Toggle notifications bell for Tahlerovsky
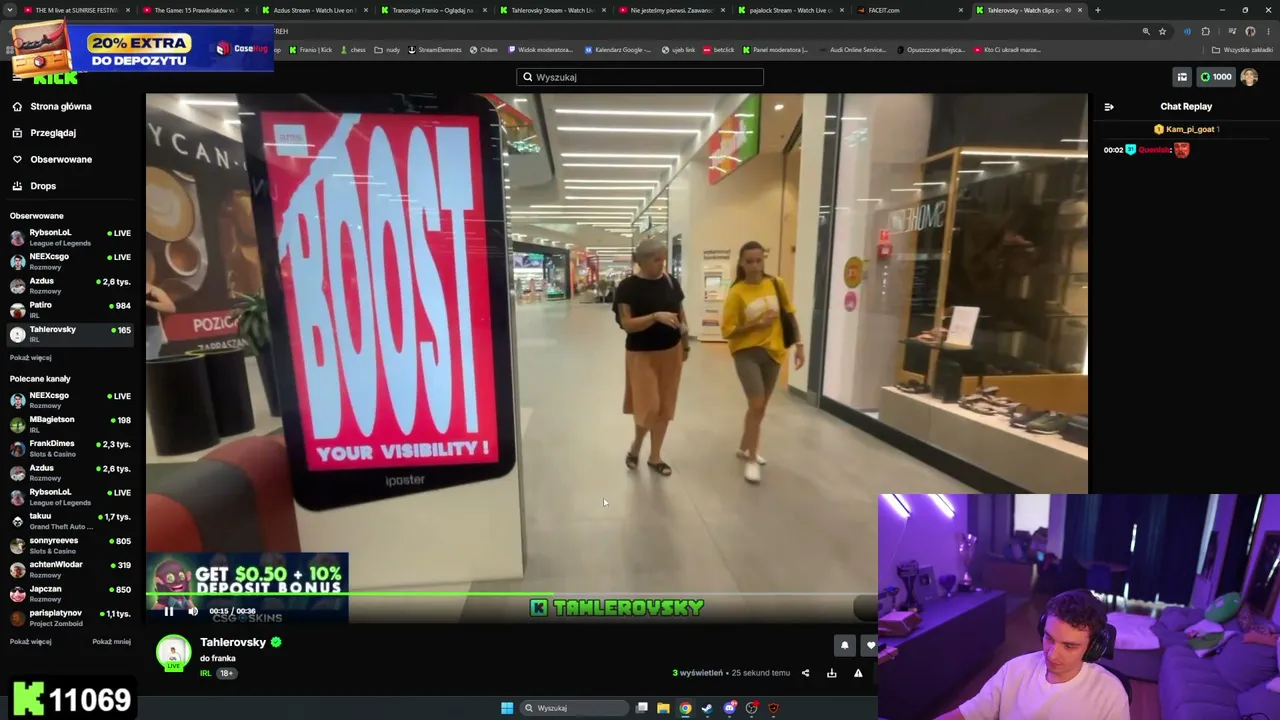The width and height of the screenshot is (1280, 720). [845, 646]
